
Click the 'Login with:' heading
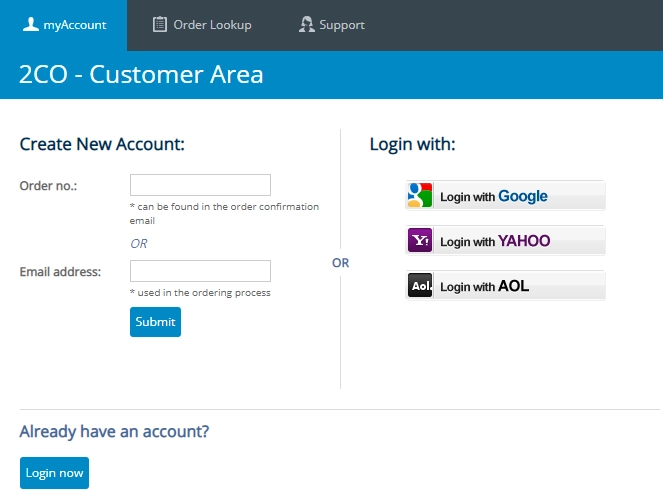(x=412, y=144)
